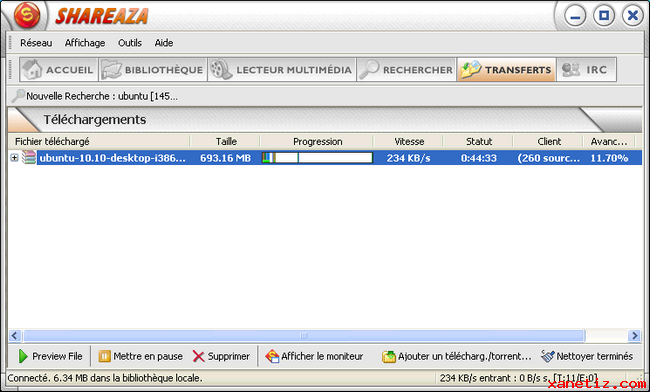This screenshot has height=392, width=650.
Task: Click the 234 KB/s speed cell
Action: click(x=408, y=158)
